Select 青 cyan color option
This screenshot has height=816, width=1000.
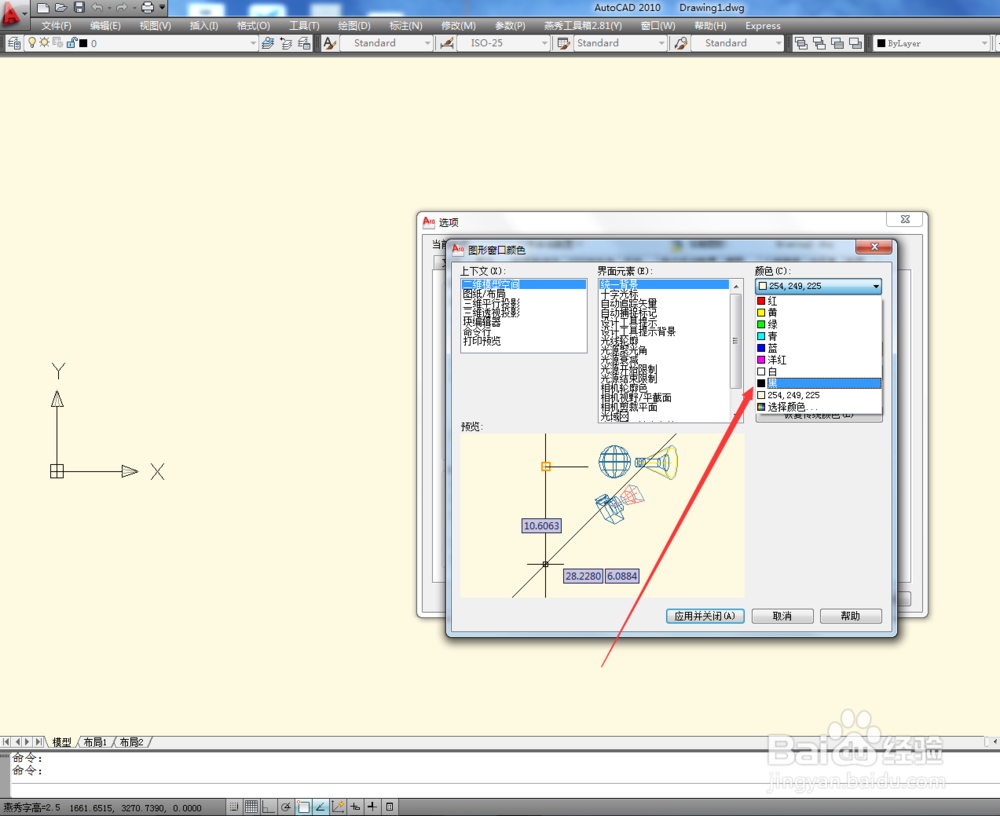click(818, 336)
